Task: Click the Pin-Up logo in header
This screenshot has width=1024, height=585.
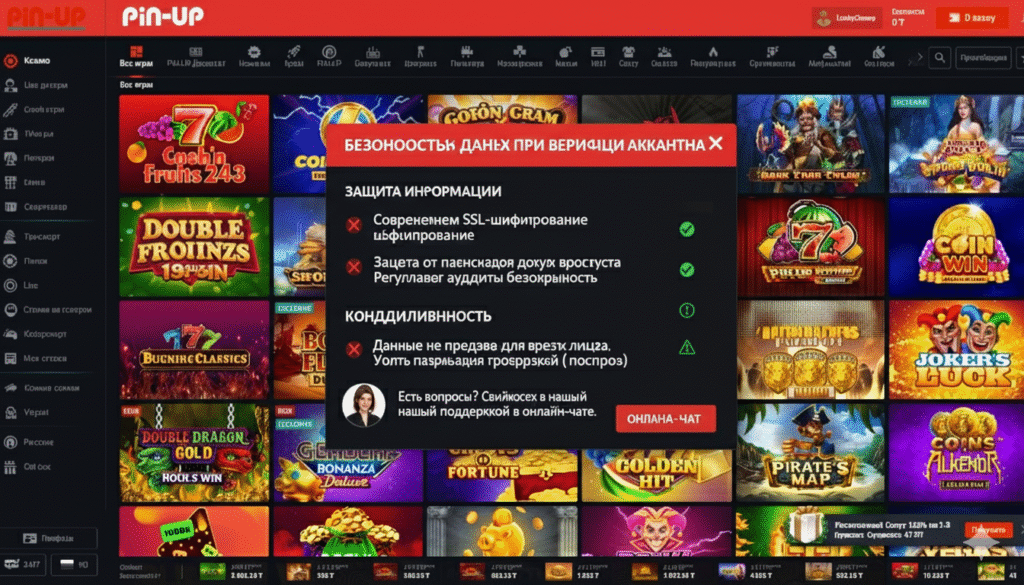Action: tap(163, 16)
